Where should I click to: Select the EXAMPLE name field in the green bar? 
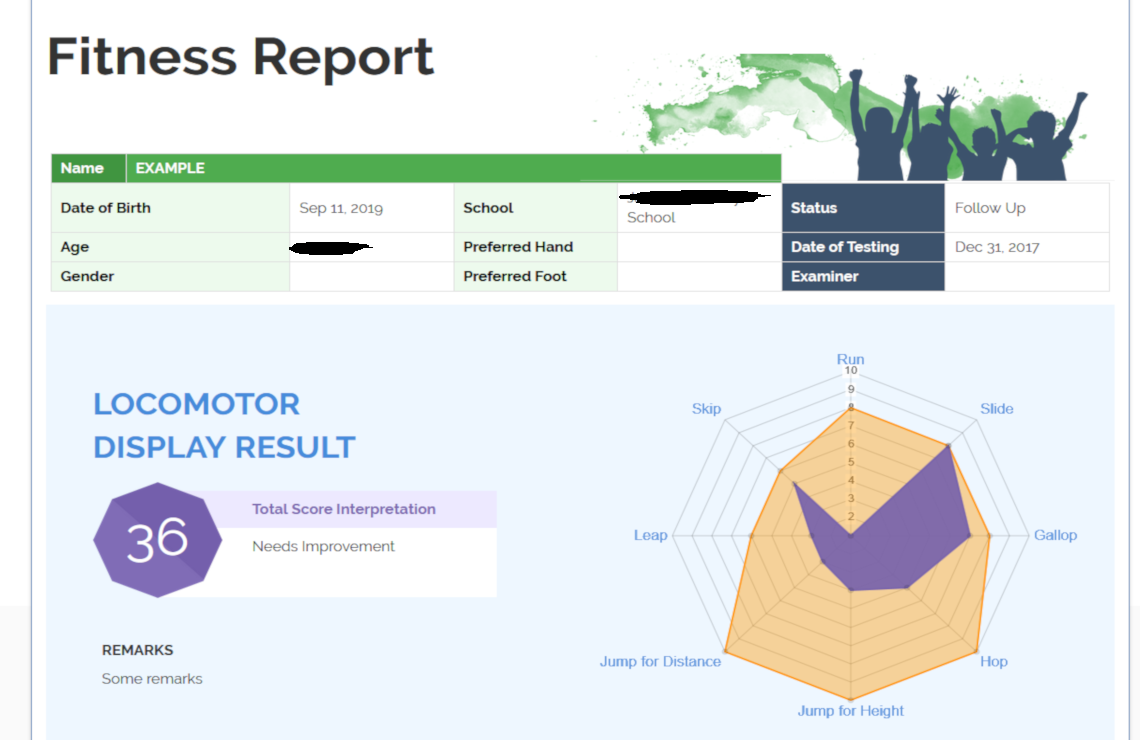170,168
